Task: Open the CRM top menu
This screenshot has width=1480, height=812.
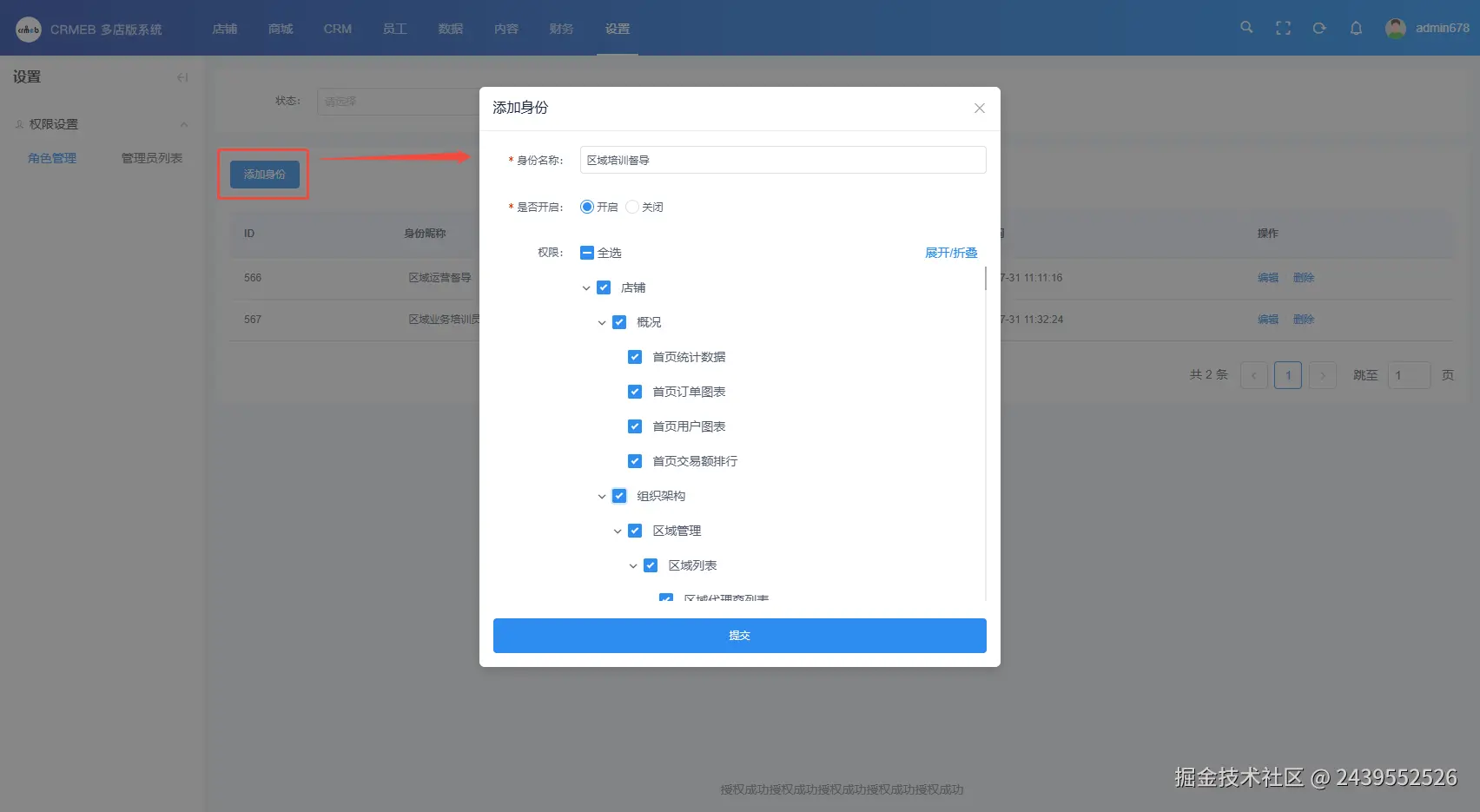Action: [x=338, y=29]
